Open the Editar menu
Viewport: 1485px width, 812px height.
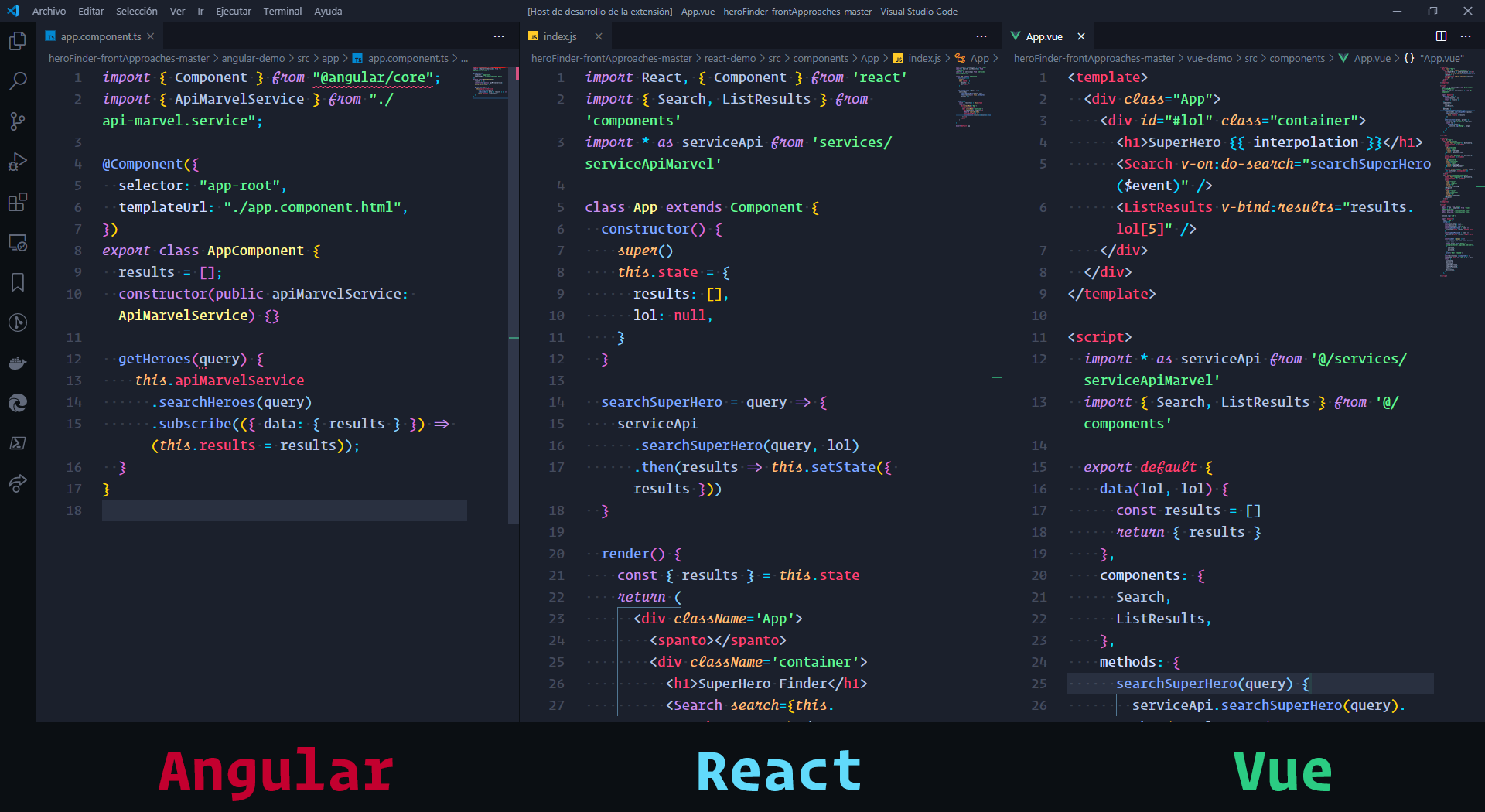(90, 11)
